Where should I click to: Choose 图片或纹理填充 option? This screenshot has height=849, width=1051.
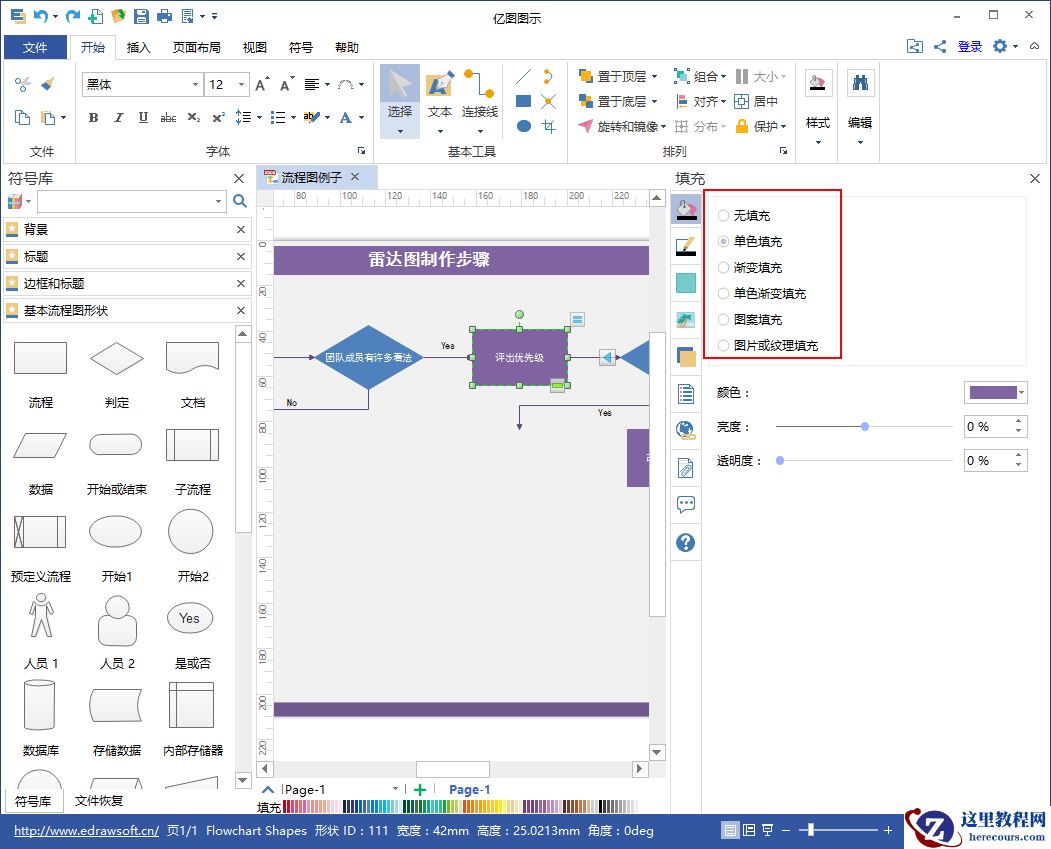click(721, 345)
